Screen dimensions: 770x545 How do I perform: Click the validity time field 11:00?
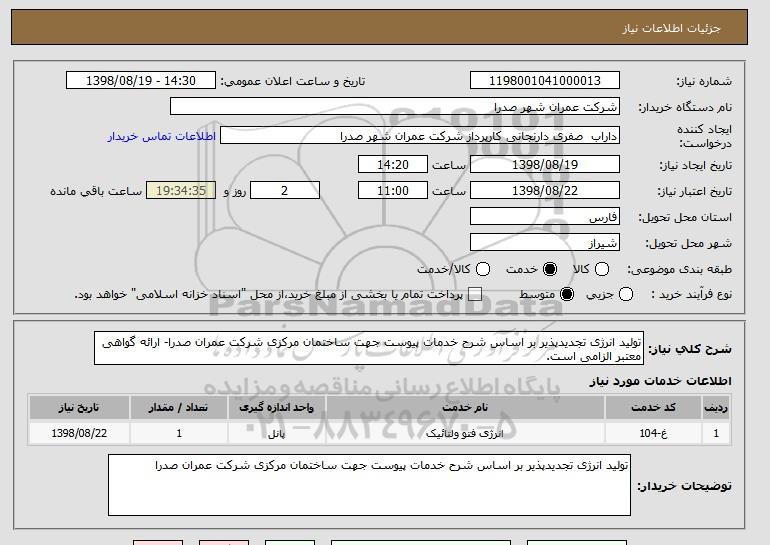[393, 191]
